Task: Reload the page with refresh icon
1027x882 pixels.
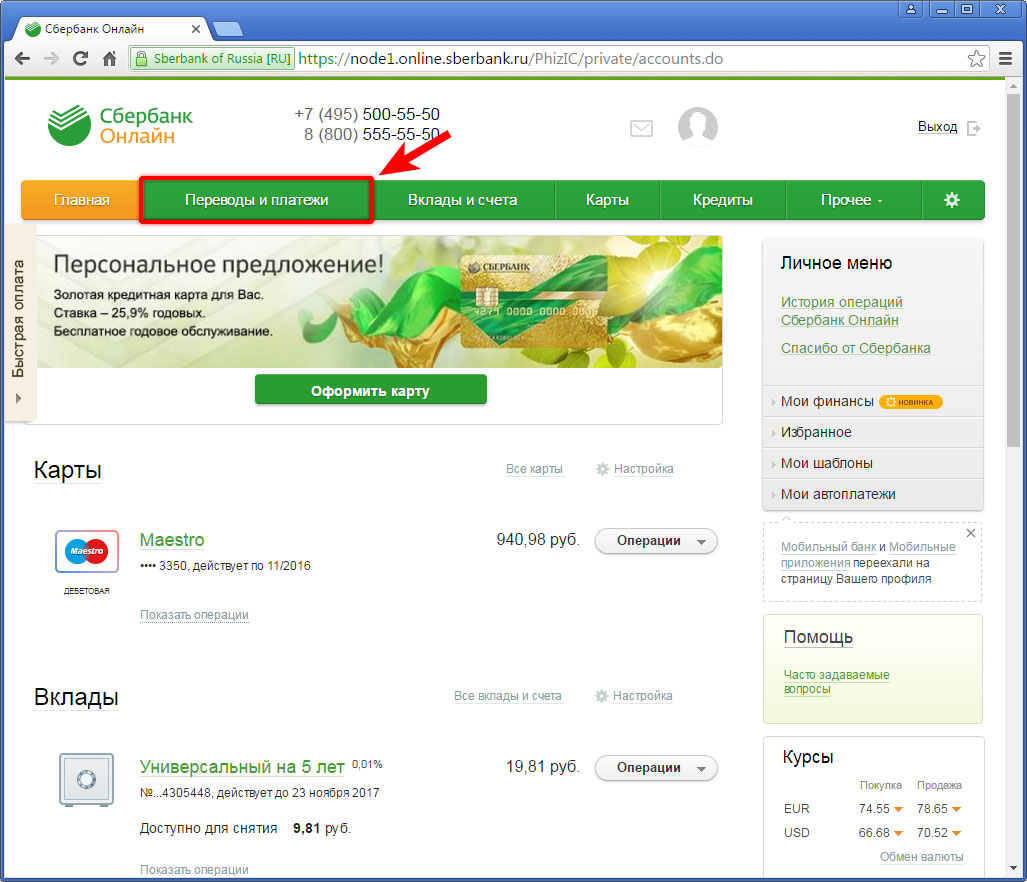Action: (x=80, y=59)
